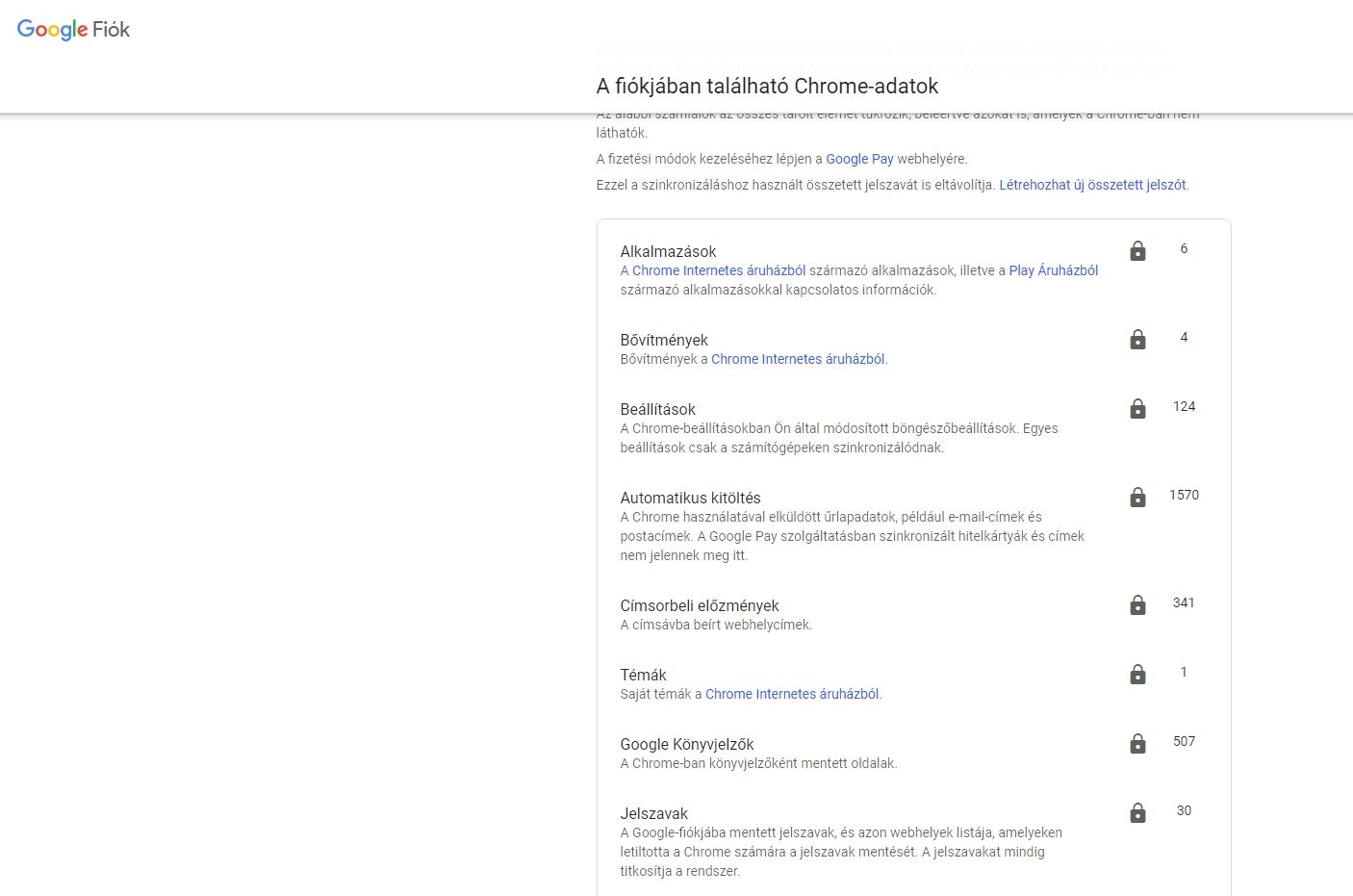Click the Beállítások heading
Image resolution: width=1353 pixels, height=896 pixels.
(658, 409)
